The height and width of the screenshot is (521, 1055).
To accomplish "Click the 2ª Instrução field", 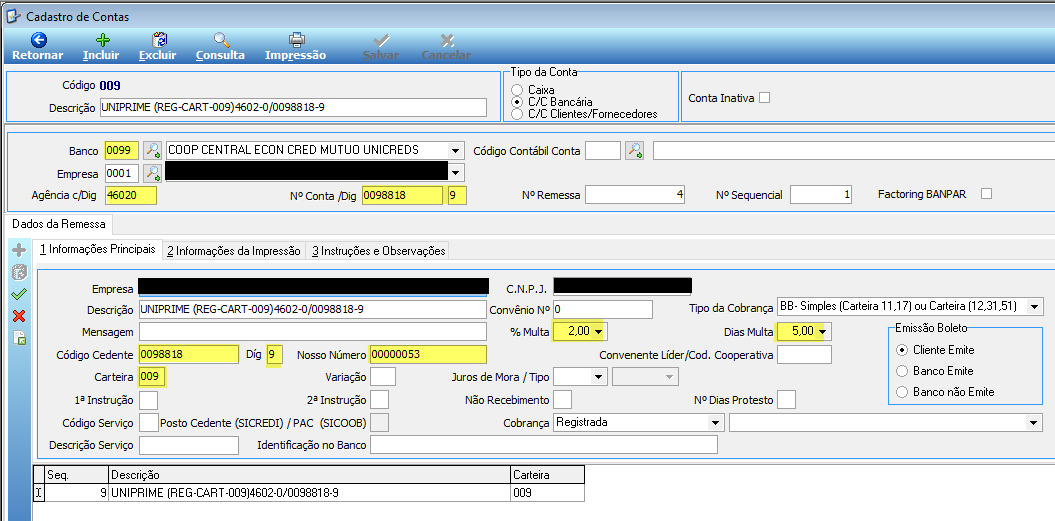I will (x=379, y=400).
